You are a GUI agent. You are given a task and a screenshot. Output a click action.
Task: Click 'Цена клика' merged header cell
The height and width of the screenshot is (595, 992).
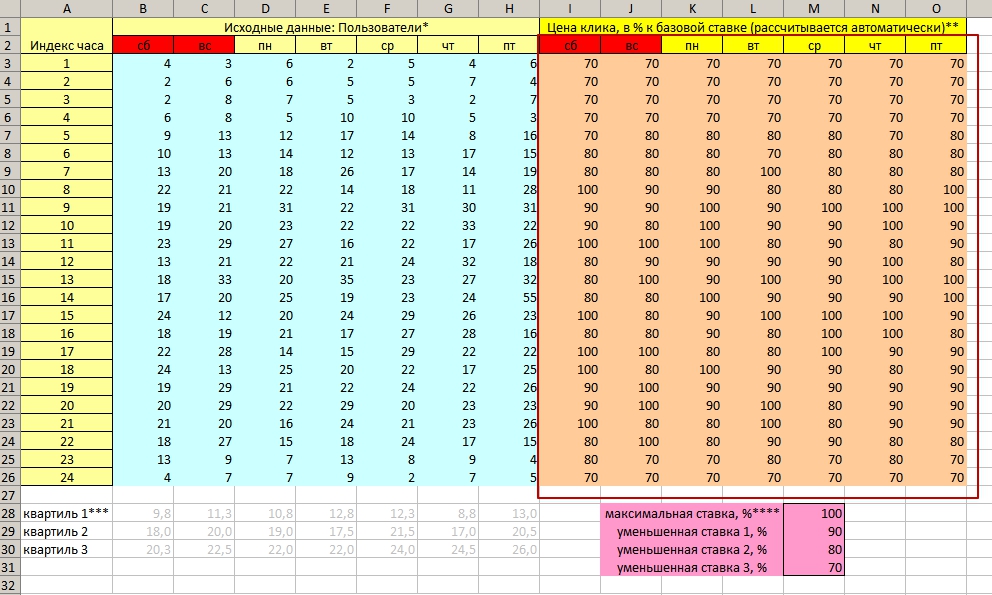click(x=753, y=26)
